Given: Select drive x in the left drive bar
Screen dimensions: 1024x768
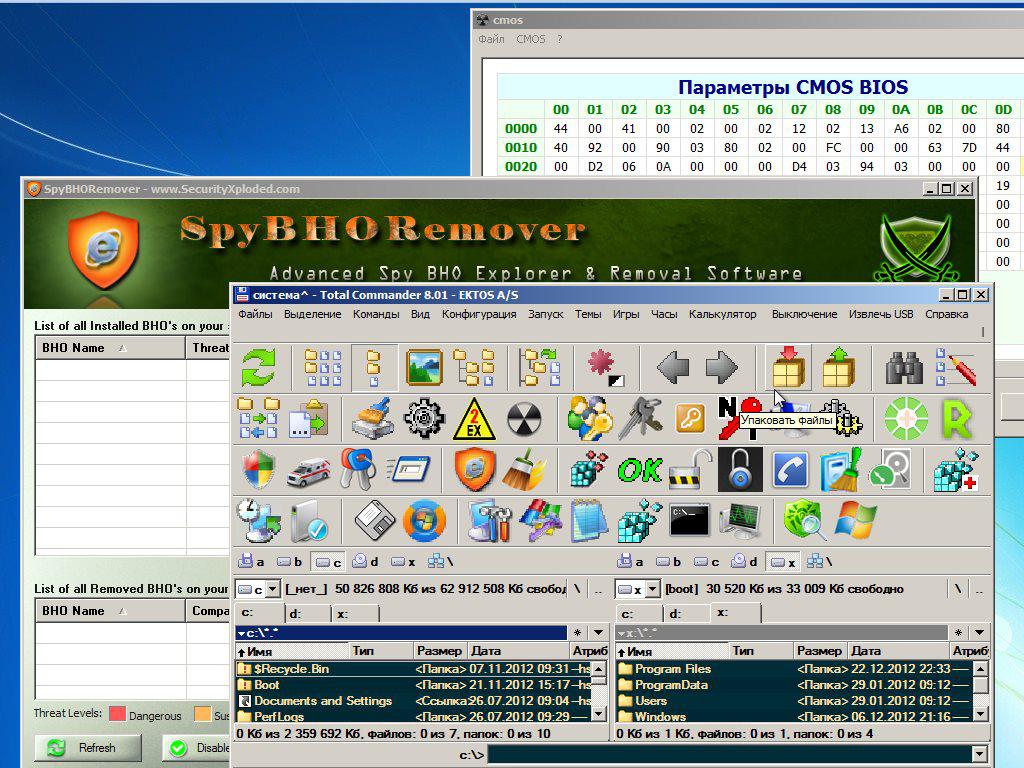Looking at the screenshot, I should click(402, 561).
